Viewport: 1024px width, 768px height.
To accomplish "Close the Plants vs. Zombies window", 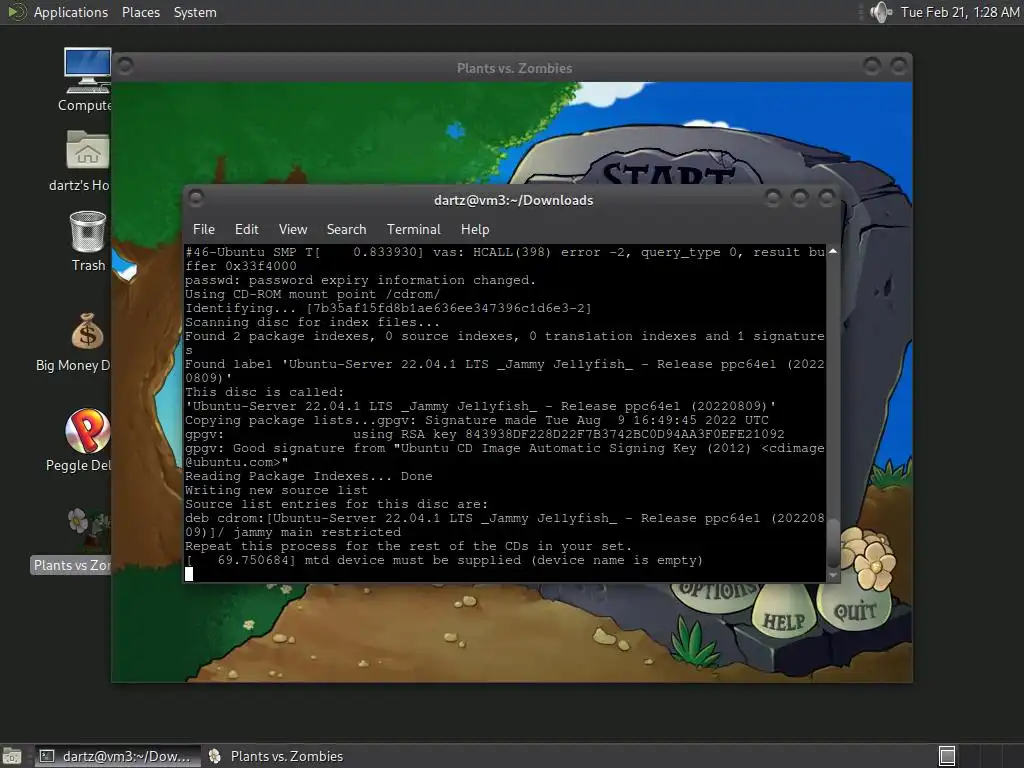I will pyautogui.click(x=899, y=65).
